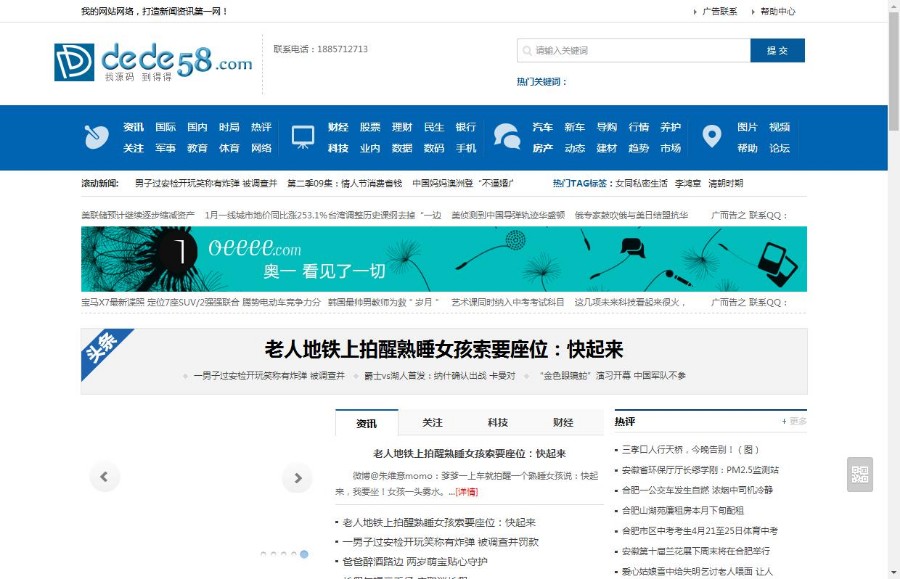Switch to the 资讯 tab

tap(366, 423)
